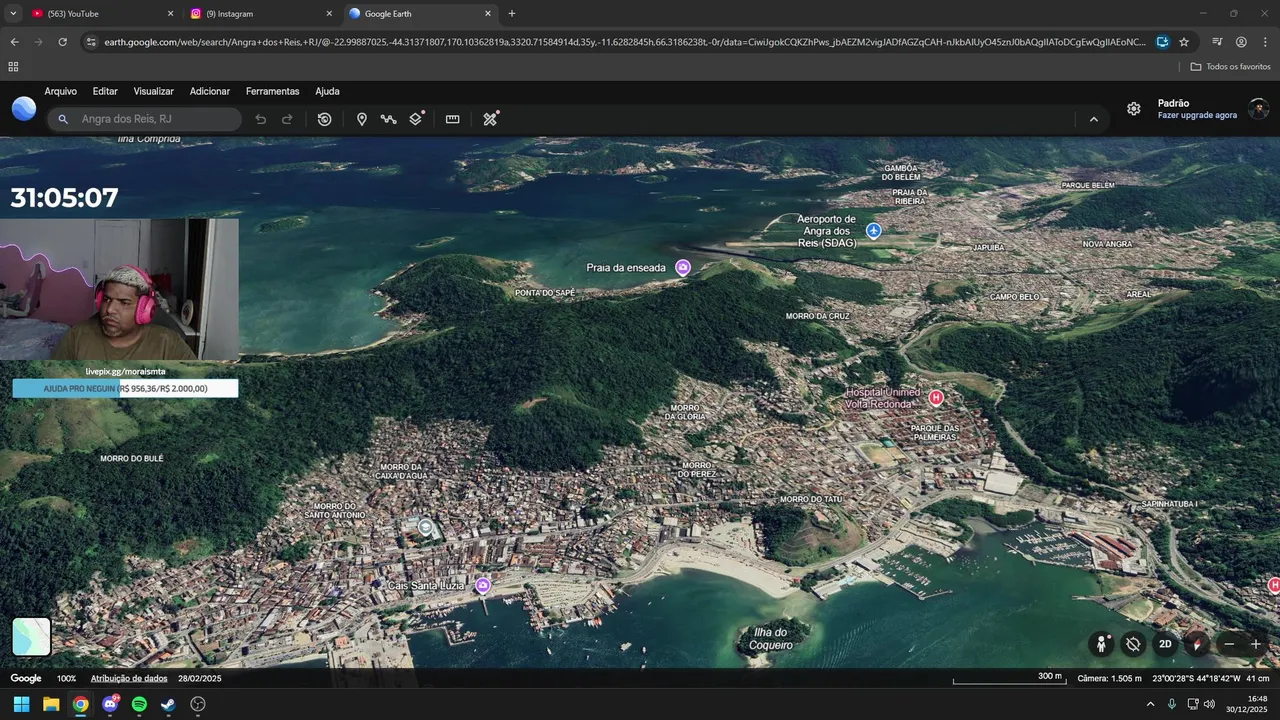
Task: Select the draw path or polygon tool
Action: 389,119
